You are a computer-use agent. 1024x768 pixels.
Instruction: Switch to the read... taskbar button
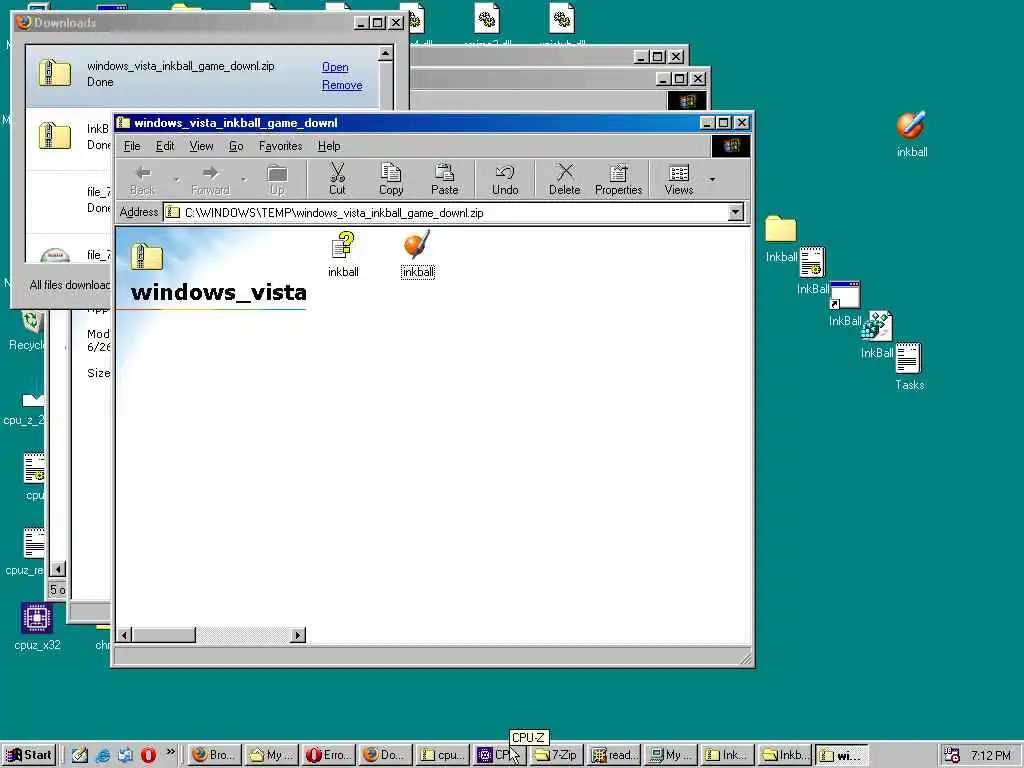point(613,755)
